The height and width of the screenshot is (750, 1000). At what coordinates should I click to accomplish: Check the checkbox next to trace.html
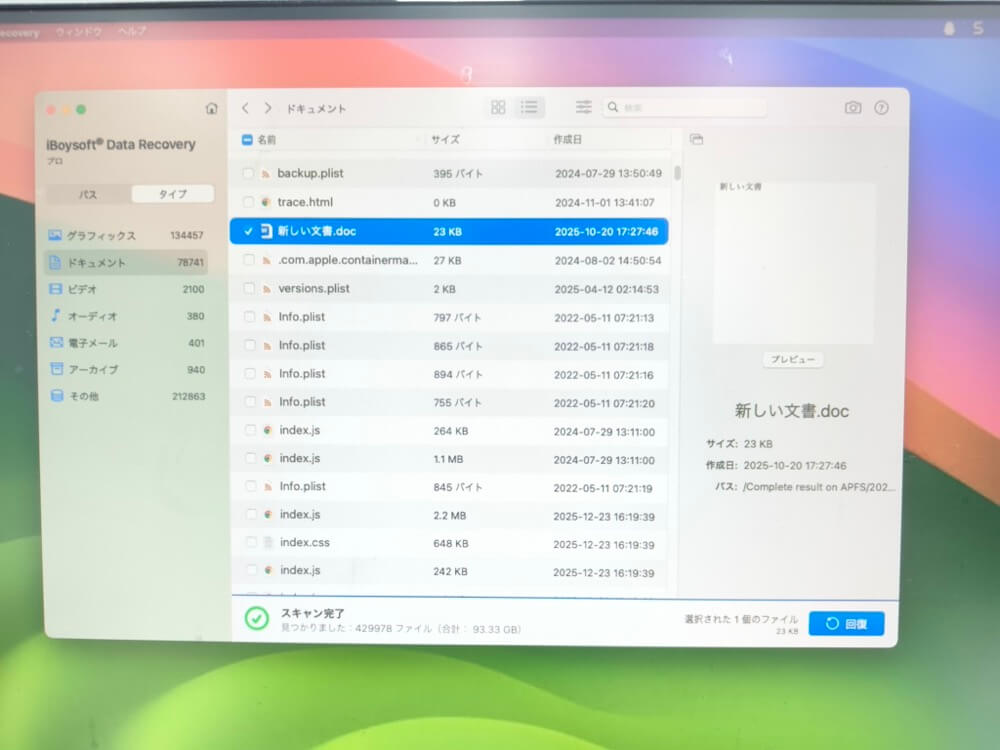[248, 202]
